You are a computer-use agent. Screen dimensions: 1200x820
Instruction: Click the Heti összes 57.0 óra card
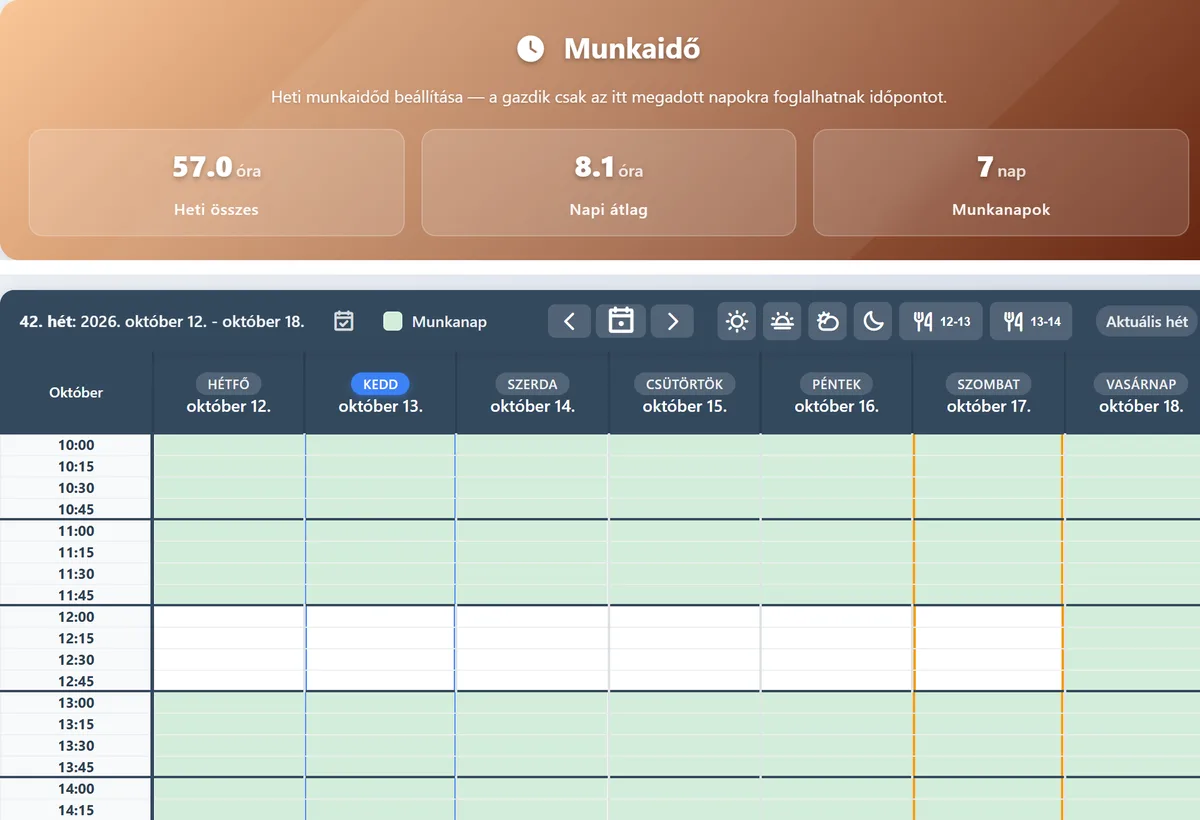pos(216,182)
